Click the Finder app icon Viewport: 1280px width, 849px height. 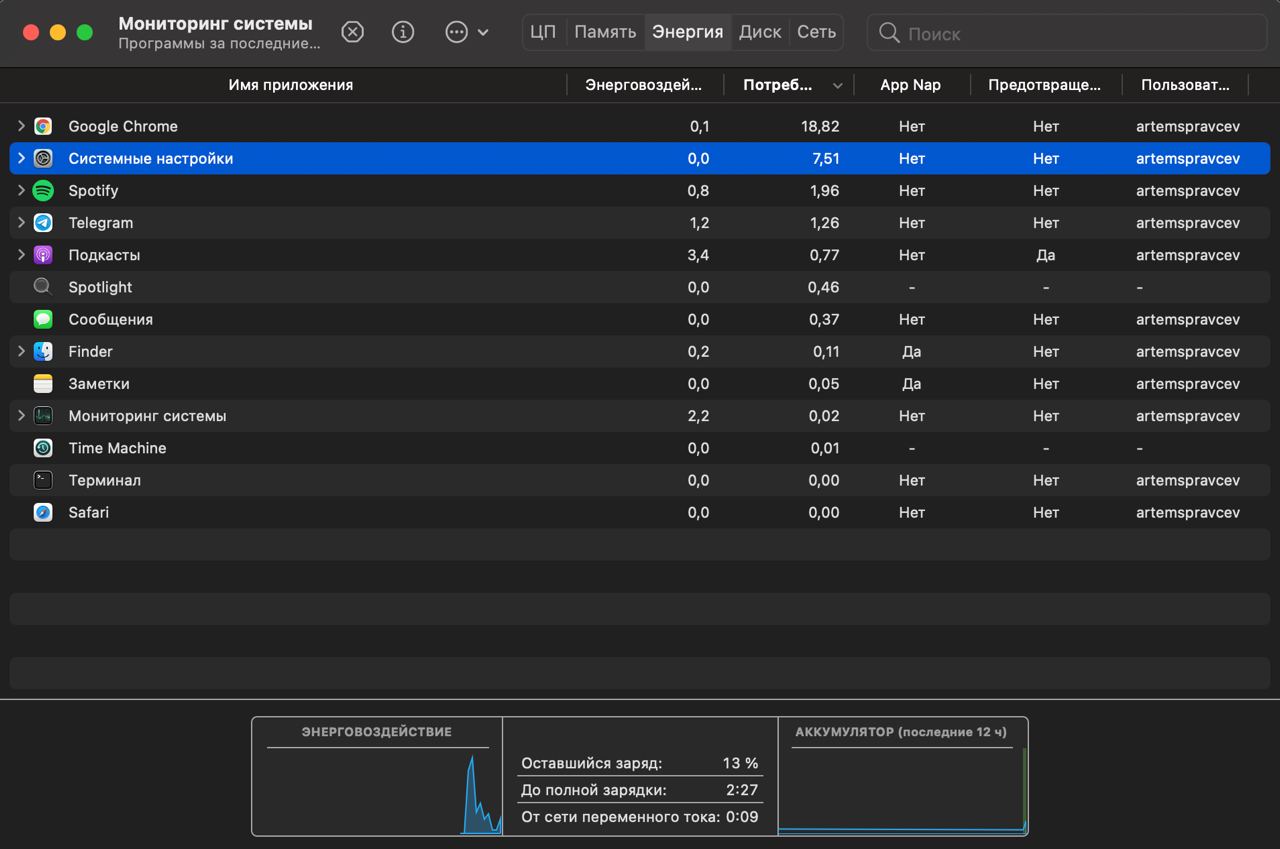[43, 351]
